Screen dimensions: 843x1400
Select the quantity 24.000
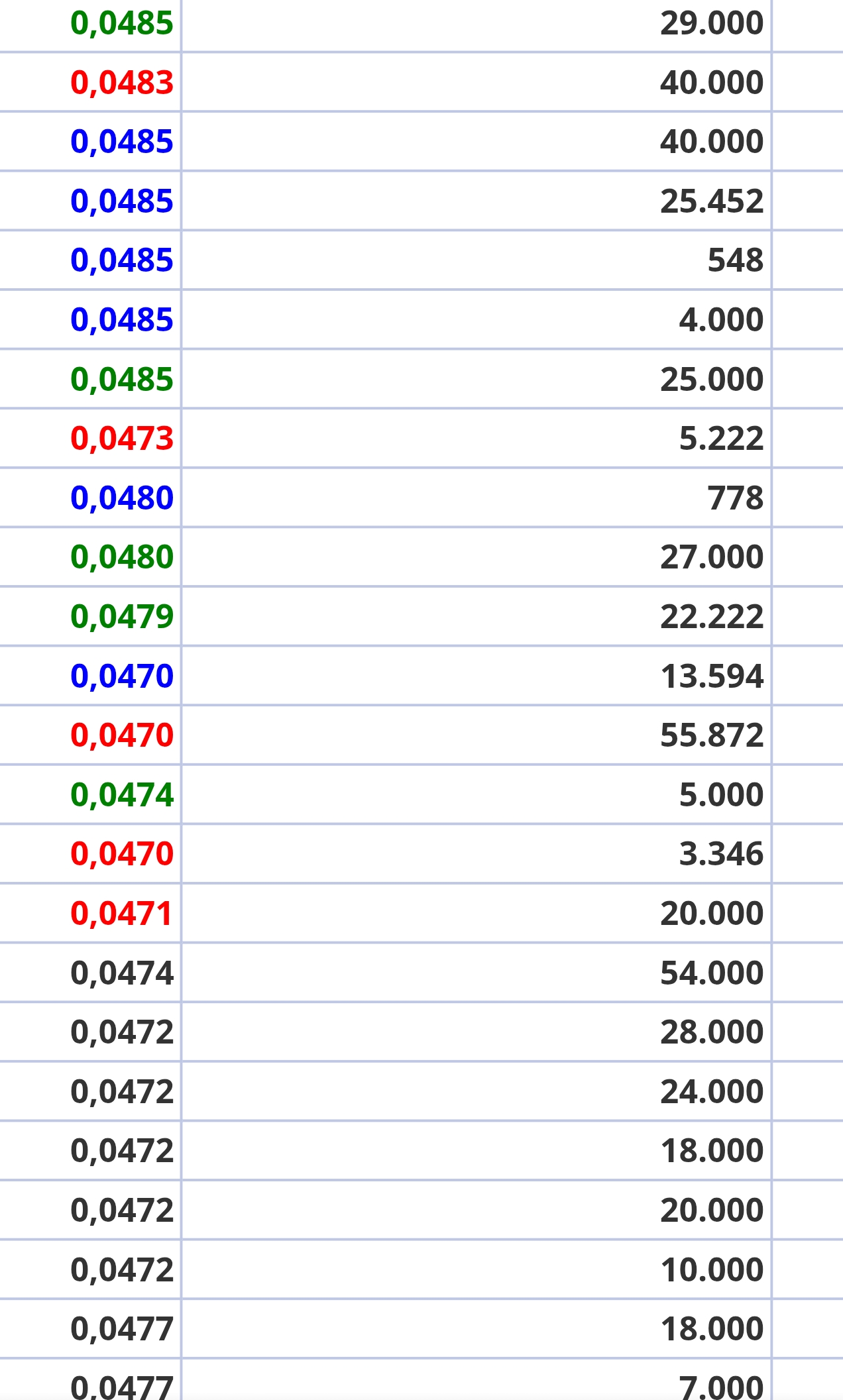712,1091
